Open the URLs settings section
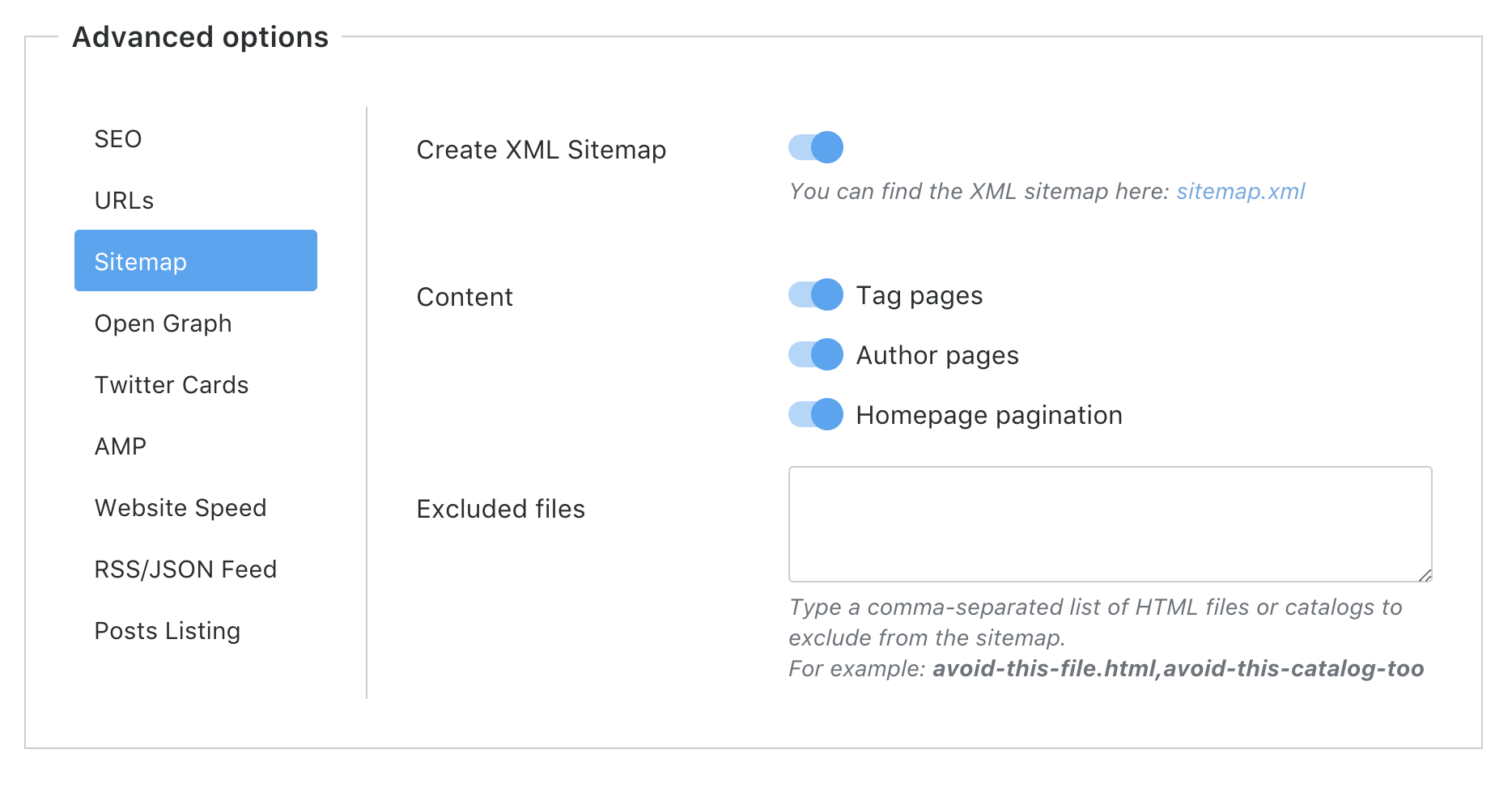The image size is (1512, 796). click(125, 200)
